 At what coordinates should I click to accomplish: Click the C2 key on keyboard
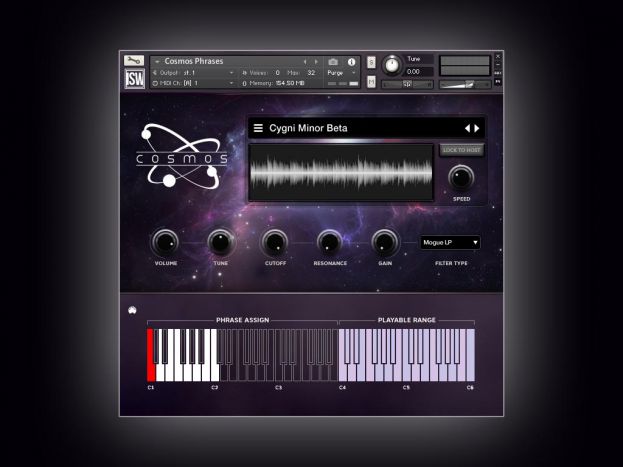click(x=215, y=374)
